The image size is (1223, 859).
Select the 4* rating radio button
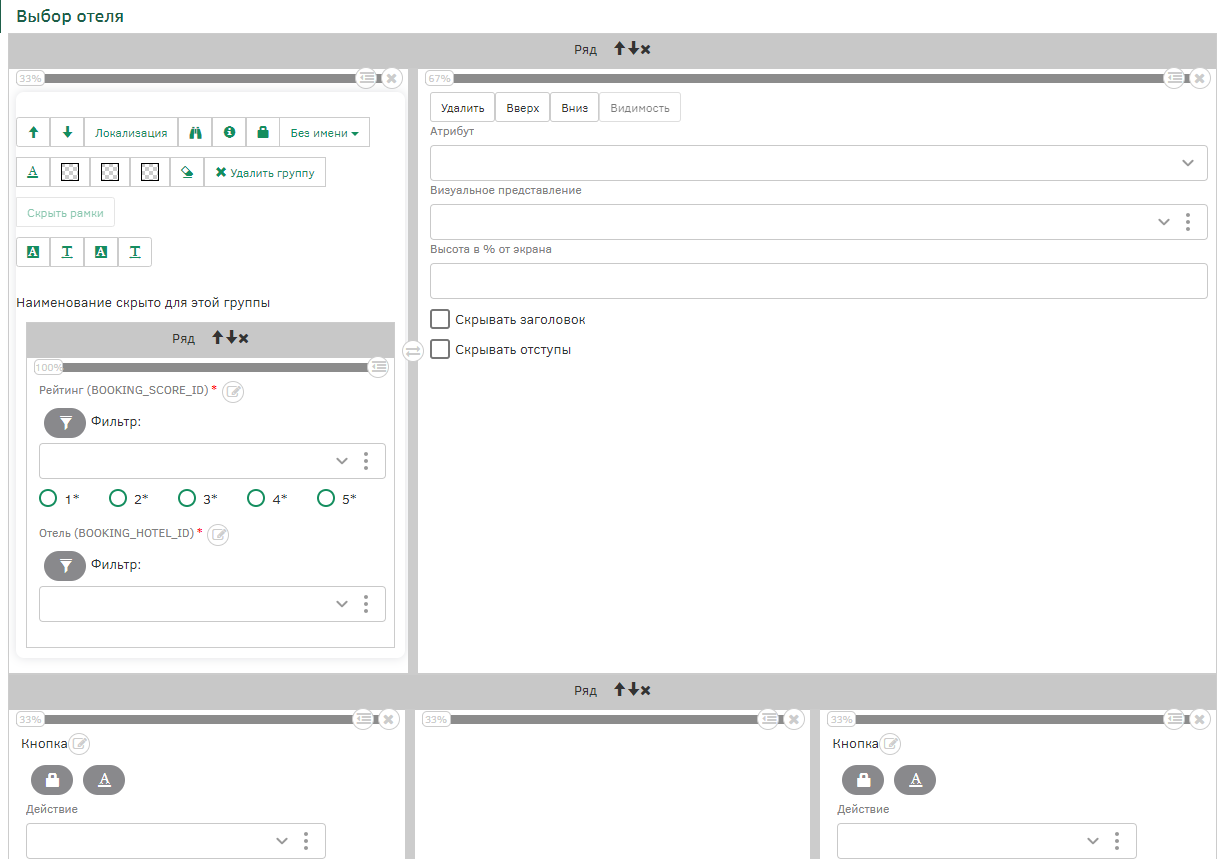click(256, 498)
